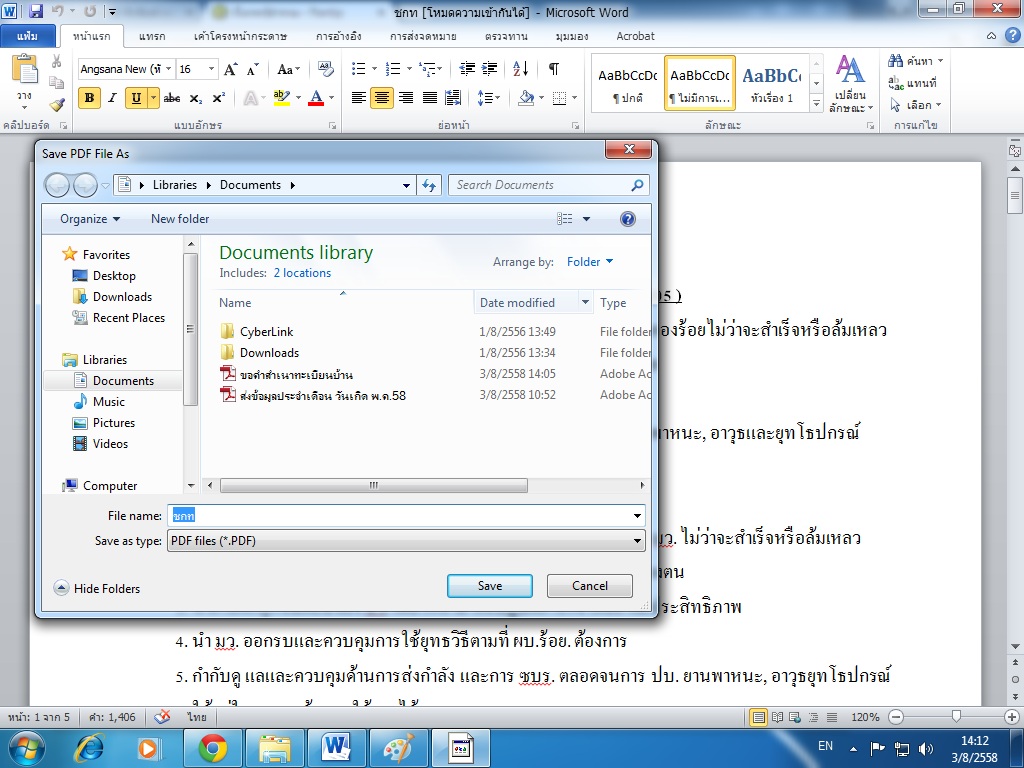Click the Save button in dialog
This screenshot has height=768, width=1024.
[490, 586]
